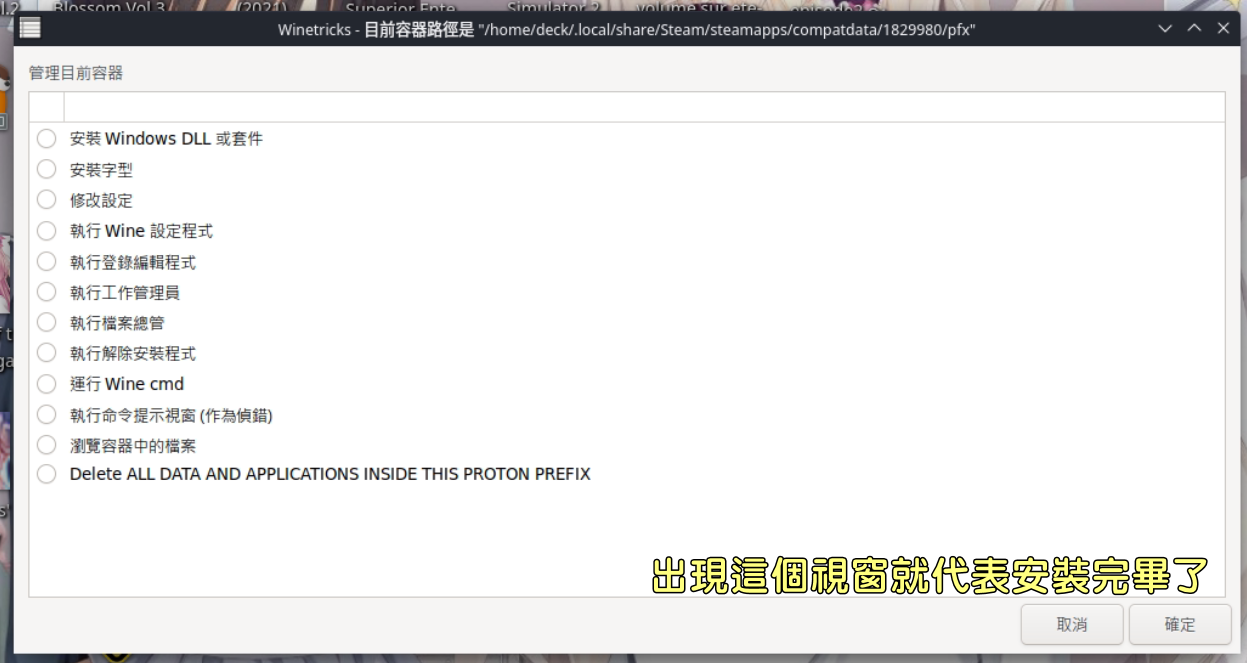
Task: Select 執行 Wine 設定程式 option
Action: coord(47,231)
